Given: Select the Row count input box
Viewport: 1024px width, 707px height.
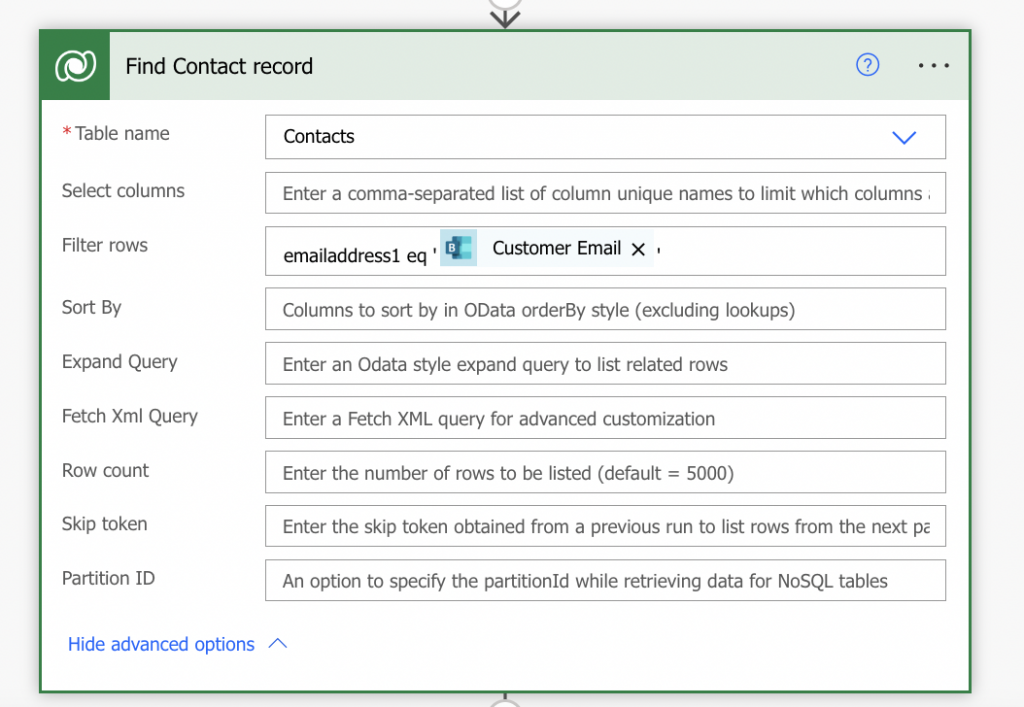Looking at the screenshot, I should click(605, 472).
